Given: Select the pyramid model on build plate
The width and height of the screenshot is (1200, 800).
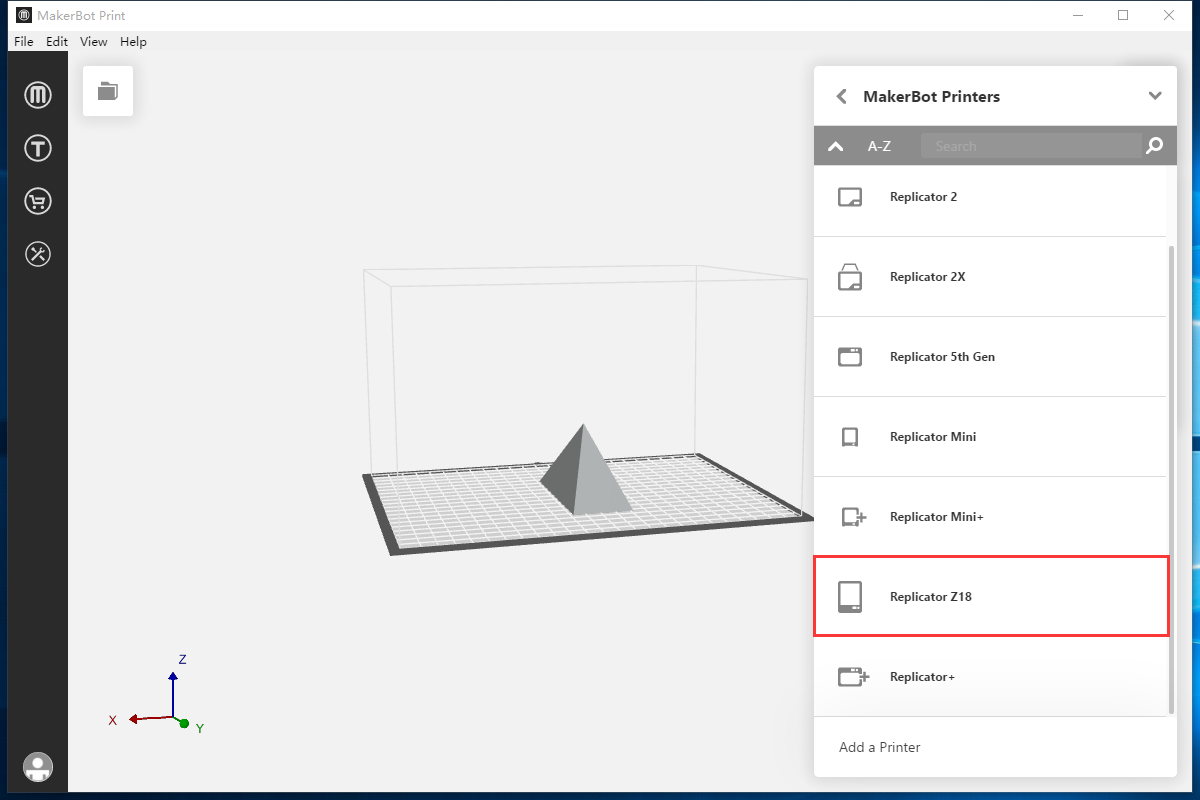Looking at the screenshot, I should [x=585, y=470].
